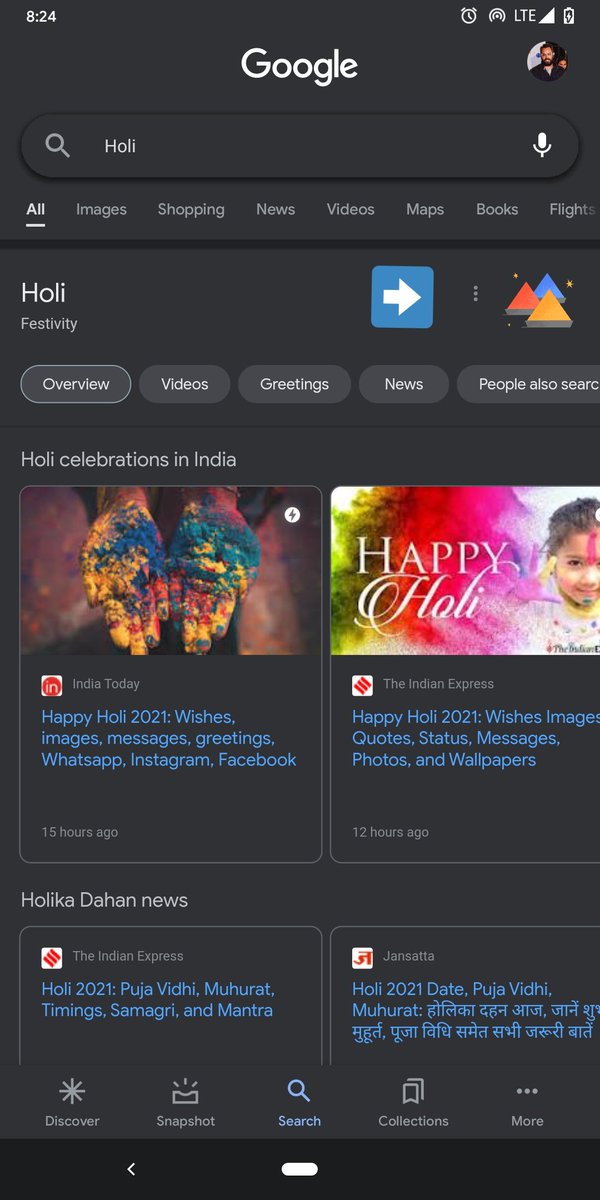
Task: Open Jansatta Holi 2021 Date article
Action: pyautogui.click(x=476, y=1010)
